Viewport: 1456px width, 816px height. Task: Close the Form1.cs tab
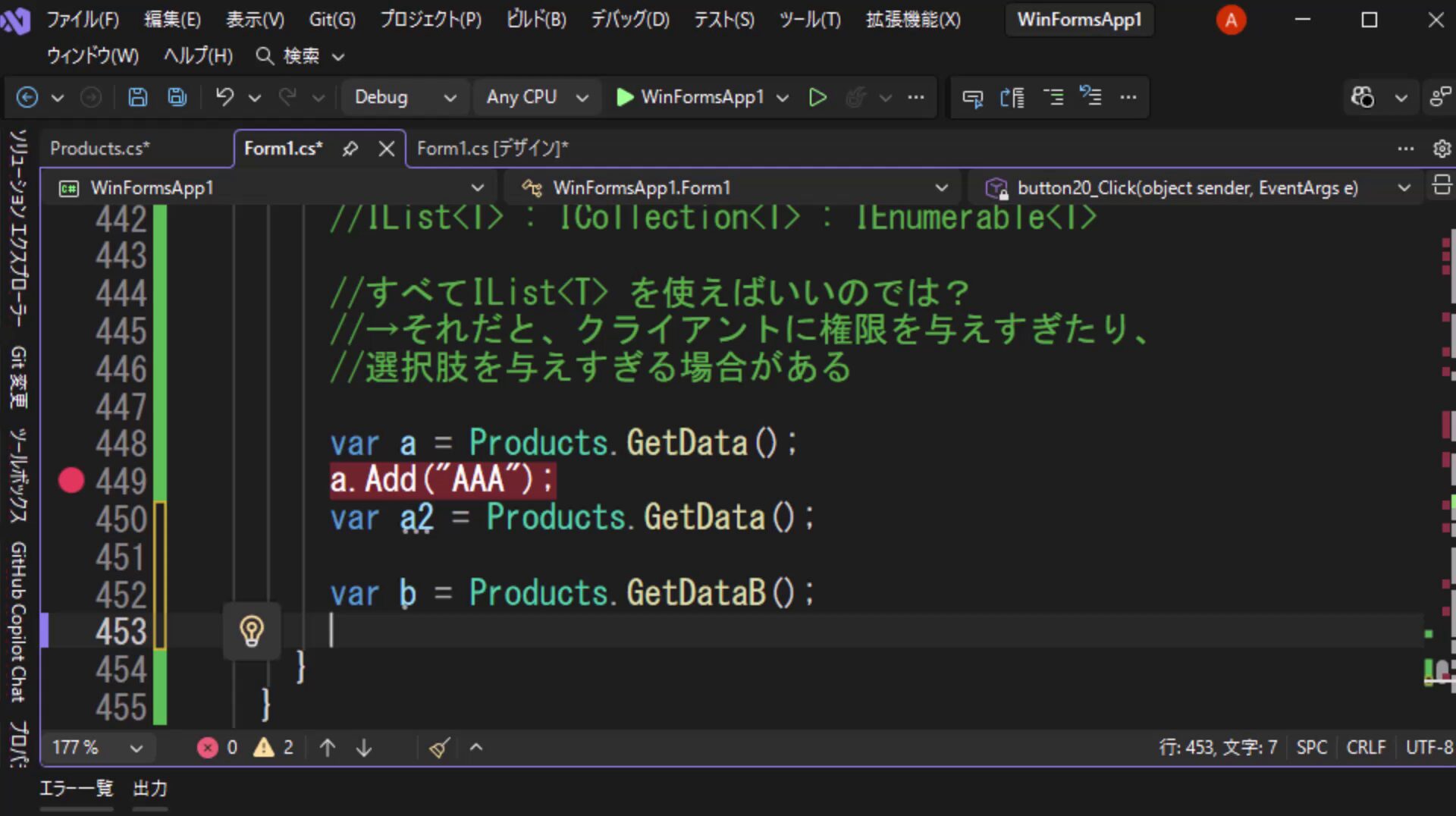[x=387, y=149]
